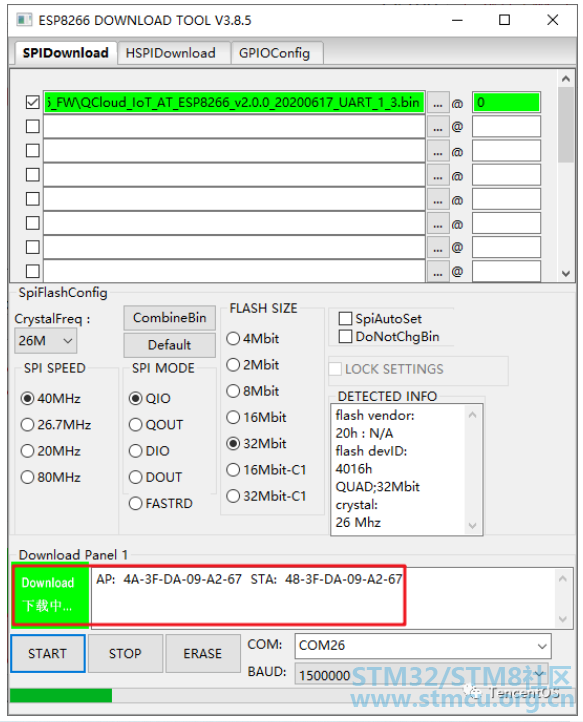This screenshot has height=722, width=583.
Task: Click the '26 Mhz' crystal text
Action: point(358,522)
